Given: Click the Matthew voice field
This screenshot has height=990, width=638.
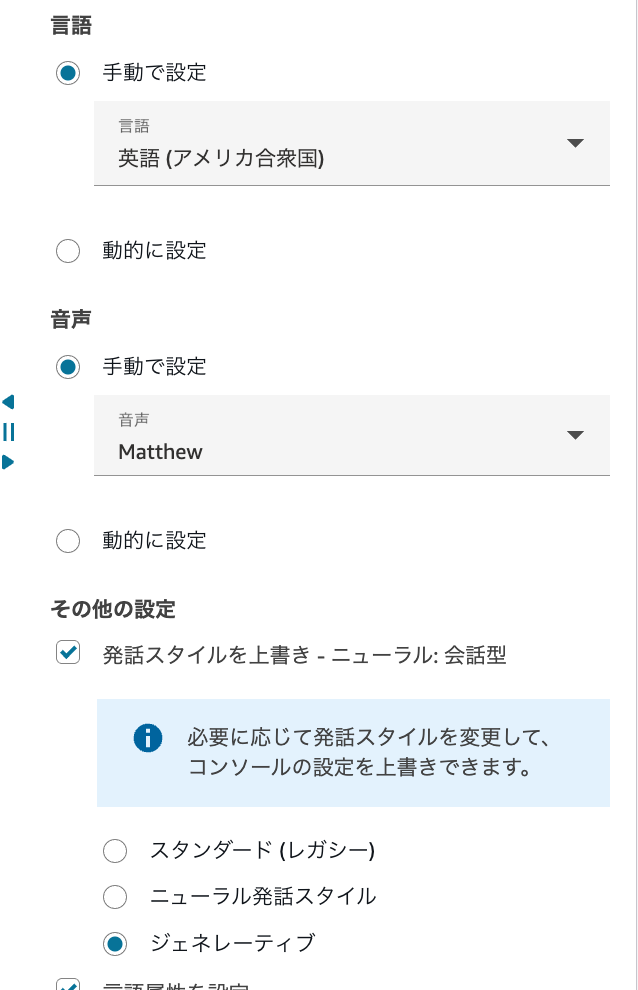Looking at the screenshot, I should [x=160, y=451].
